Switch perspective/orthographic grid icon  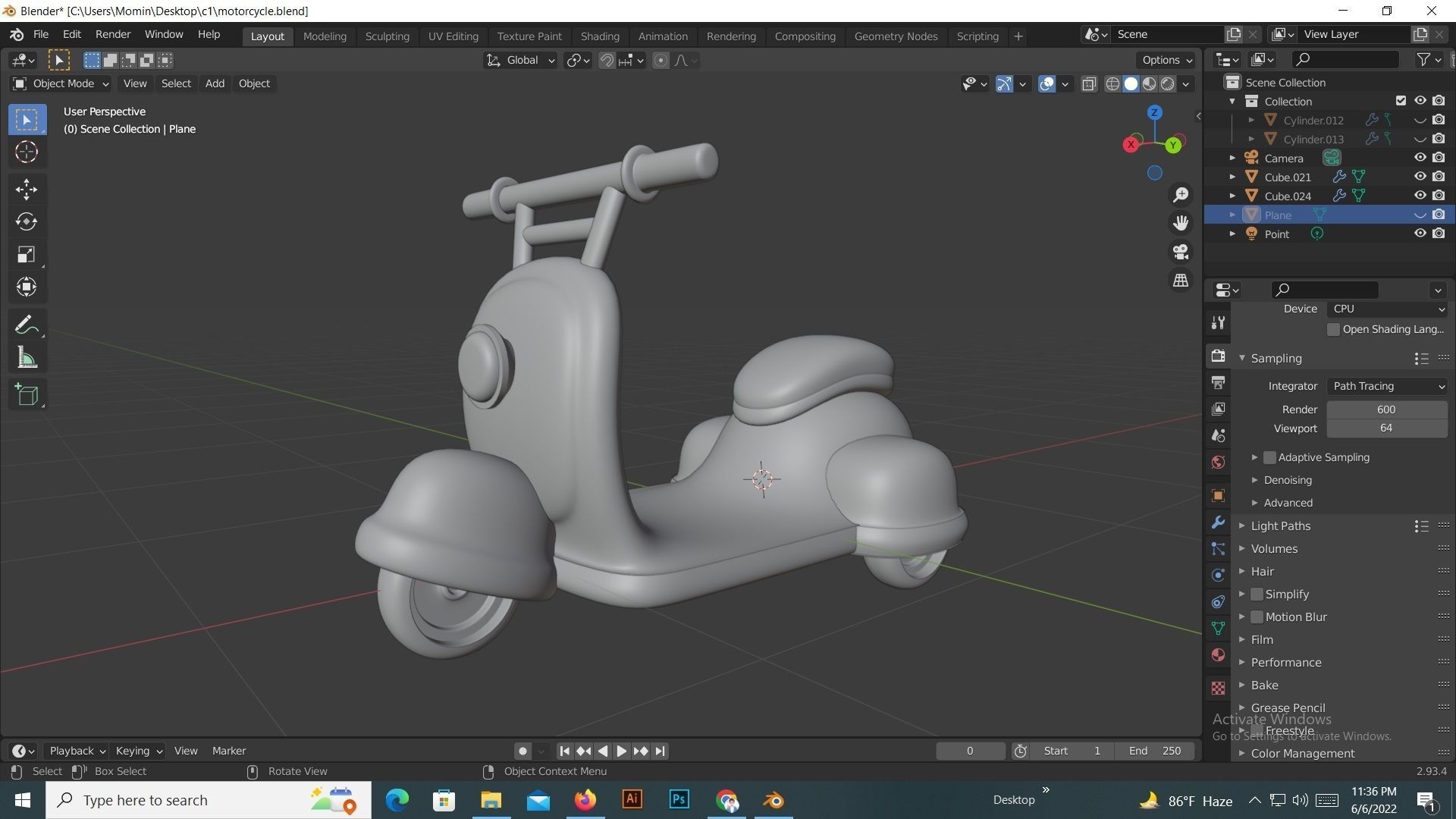point(1181,281)
